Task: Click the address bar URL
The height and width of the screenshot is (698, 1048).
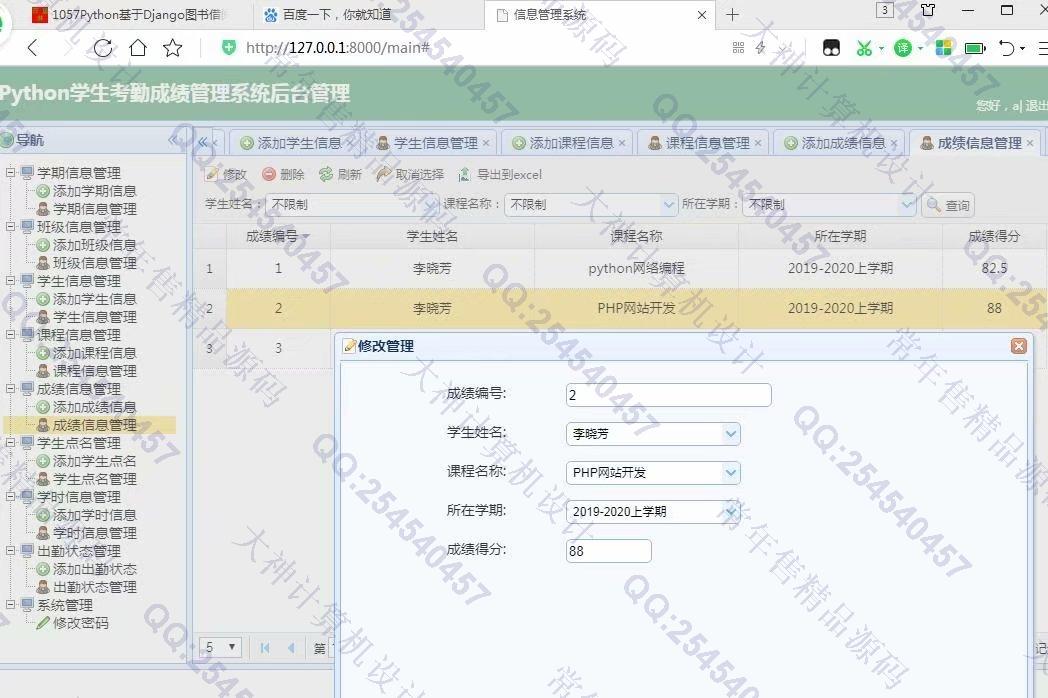Action: [338, 48]
